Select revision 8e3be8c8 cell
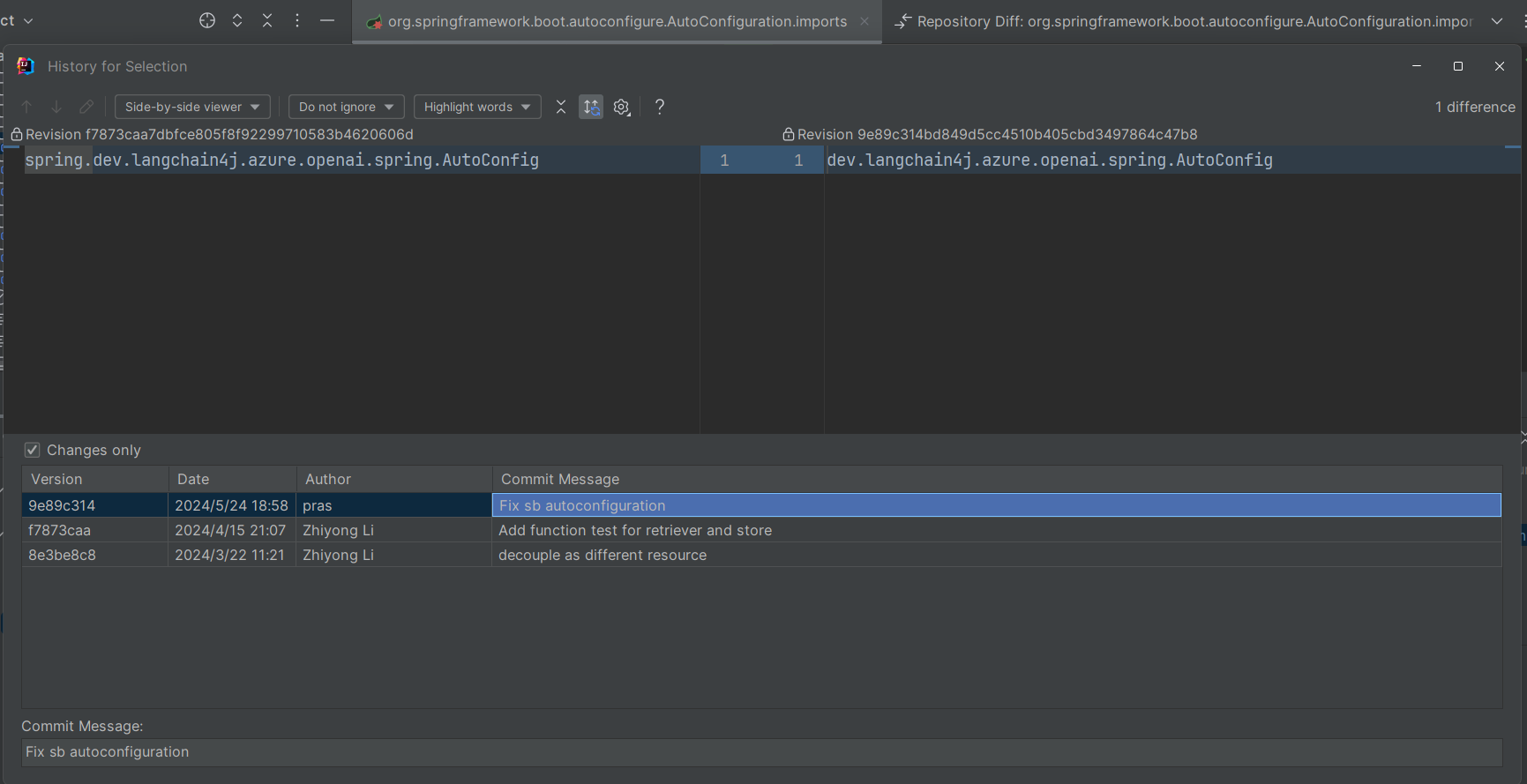The width and height of the screenshot is (1527, 784). 95,555
